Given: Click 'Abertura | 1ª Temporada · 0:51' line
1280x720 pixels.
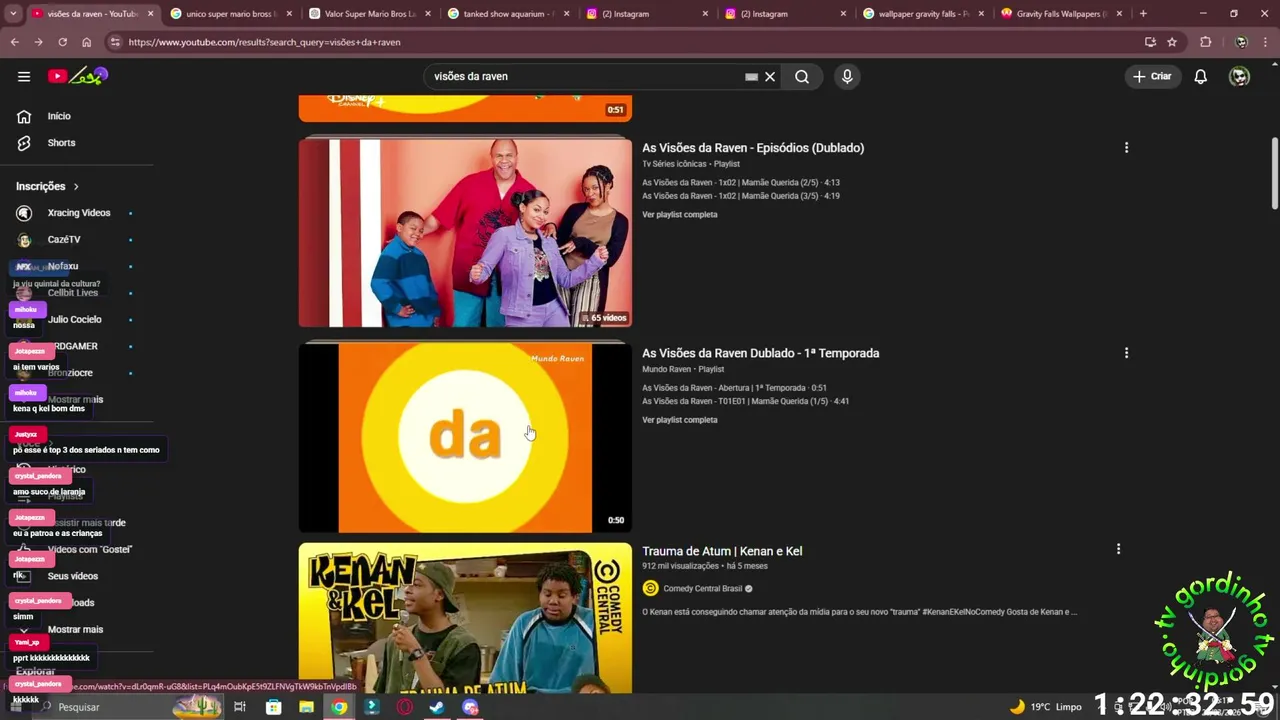Looking at the screenshot, I should (735, 388).
